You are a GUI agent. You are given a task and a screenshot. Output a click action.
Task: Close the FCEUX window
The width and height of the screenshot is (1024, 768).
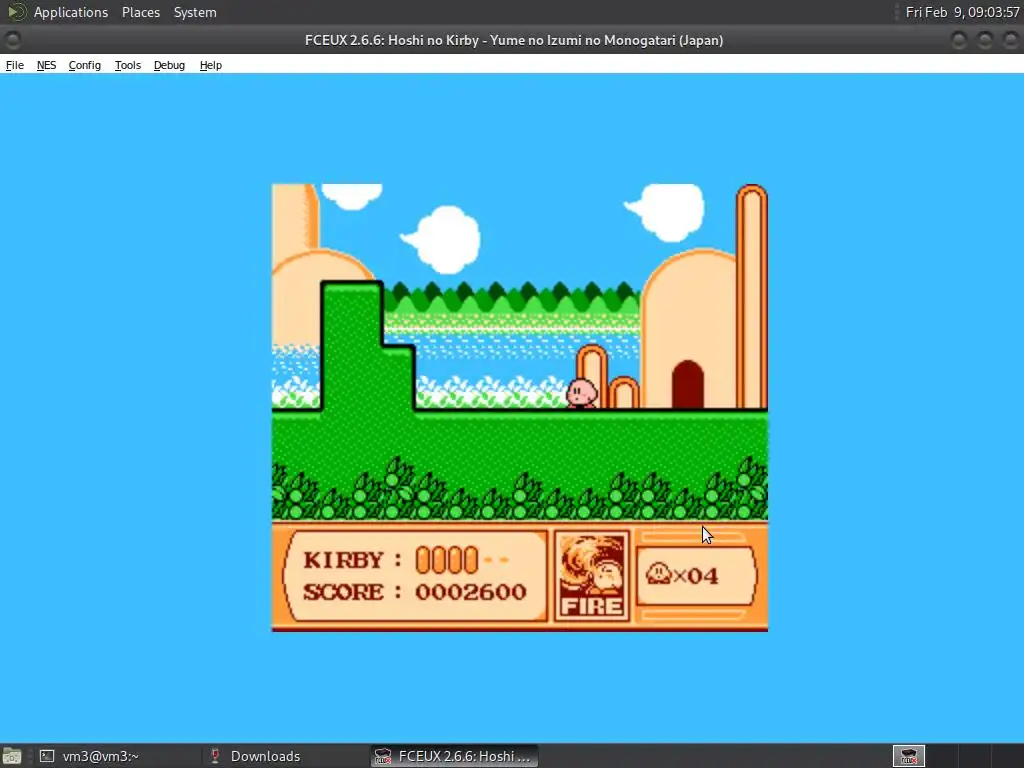[x=1010, y=40]
